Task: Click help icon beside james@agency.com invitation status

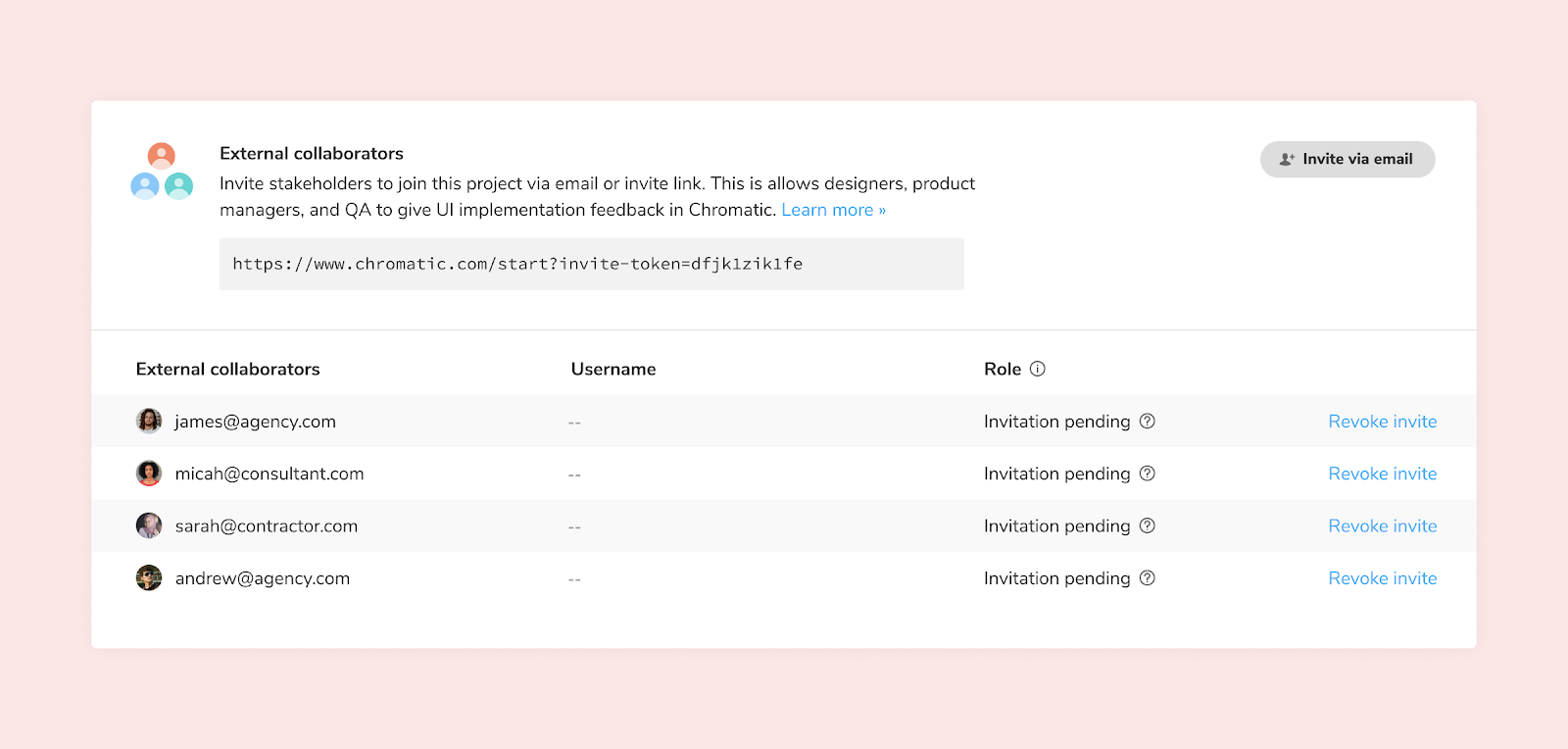Action: point(1148,422)
